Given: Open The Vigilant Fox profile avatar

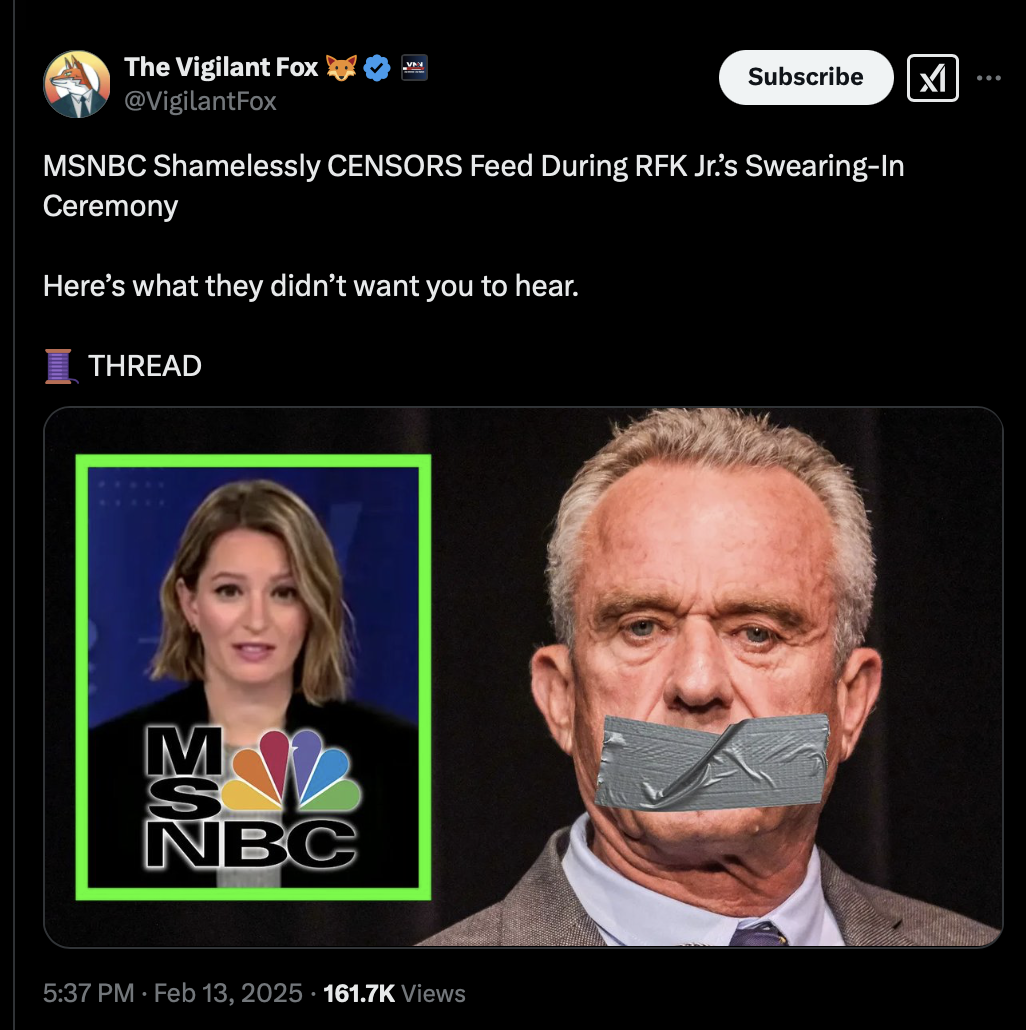Looking at the screenshot, I should coord(77,84).
